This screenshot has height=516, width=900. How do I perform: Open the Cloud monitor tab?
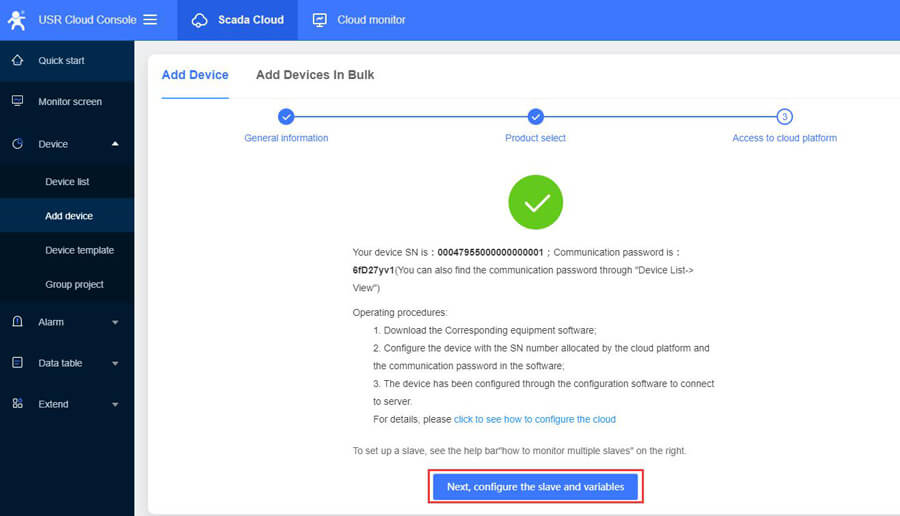tap(359, 20)
